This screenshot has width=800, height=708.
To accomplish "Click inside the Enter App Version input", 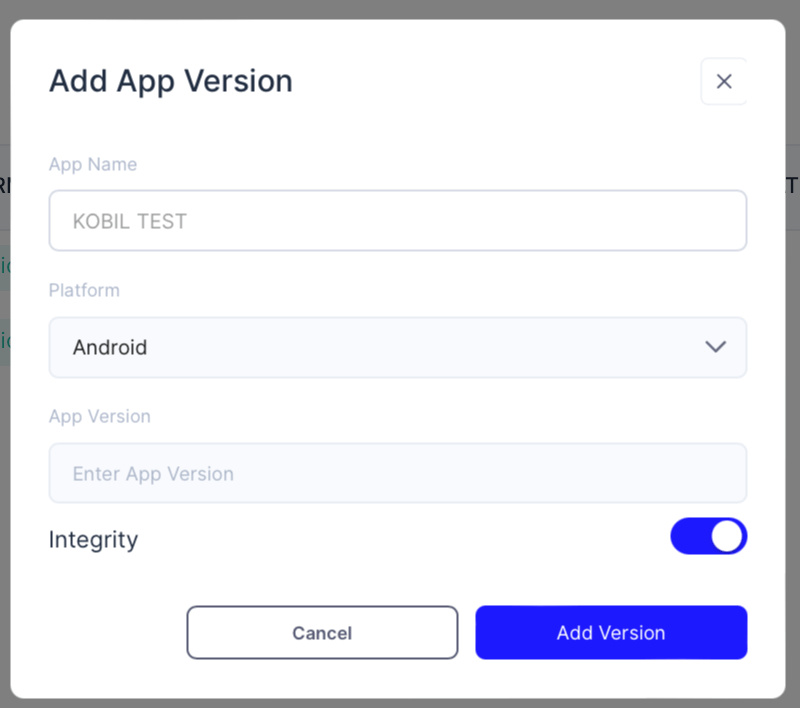I will coord(398,473).
